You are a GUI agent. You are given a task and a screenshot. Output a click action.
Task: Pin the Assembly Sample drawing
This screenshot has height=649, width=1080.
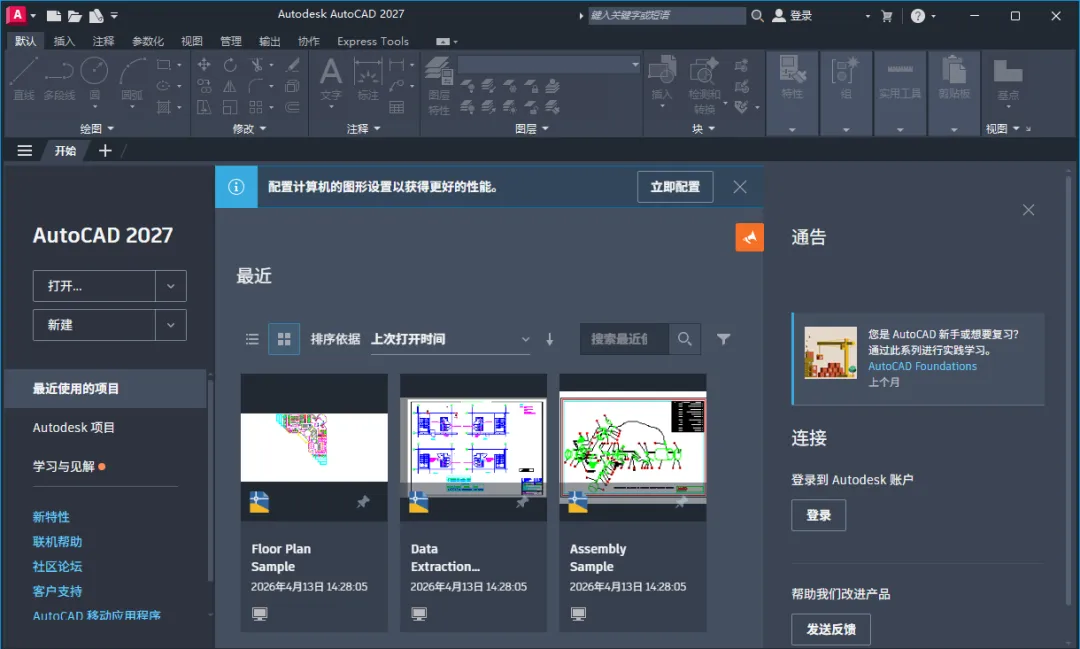pos(681,502)
